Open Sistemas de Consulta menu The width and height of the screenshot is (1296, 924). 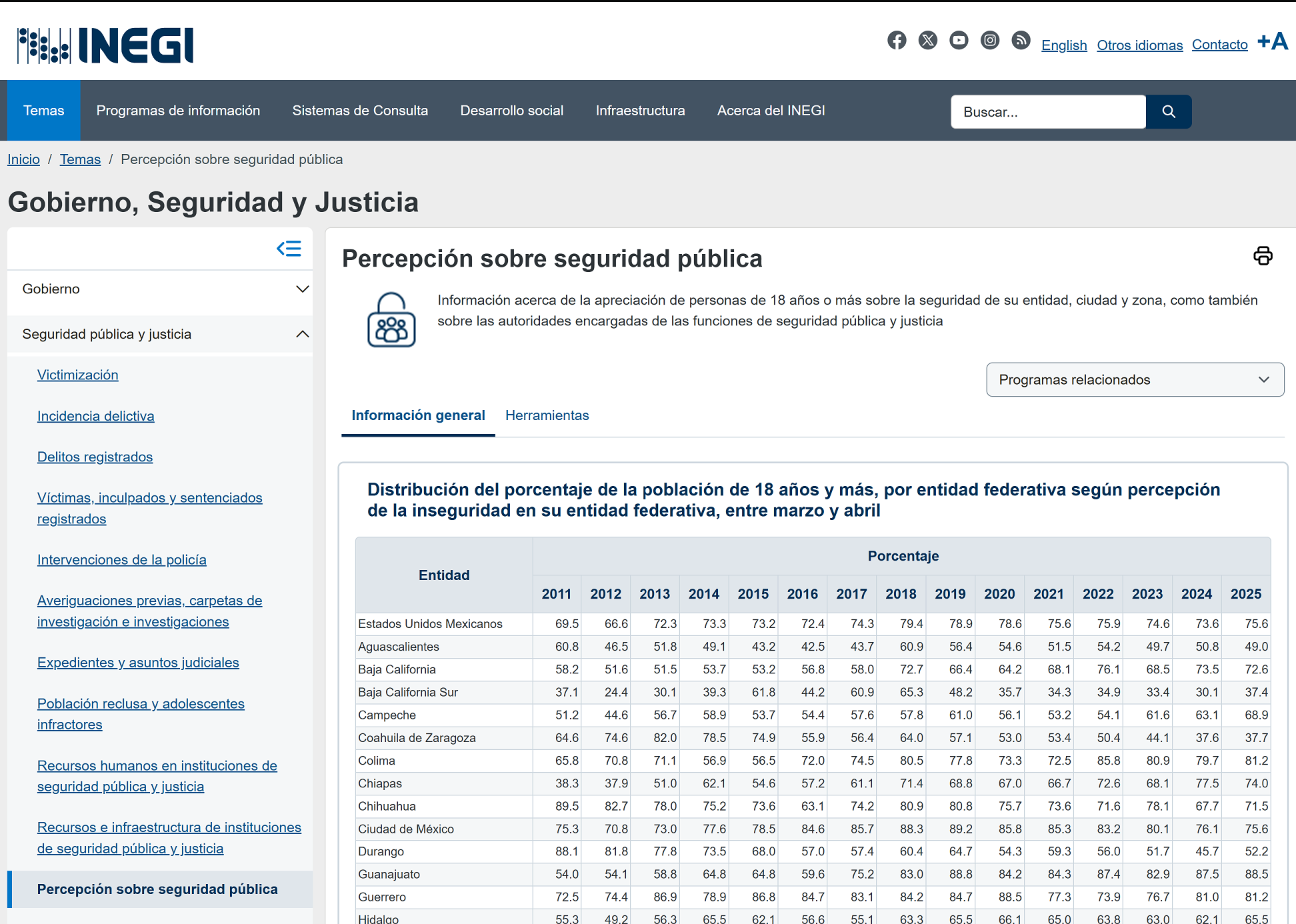[360, 111]
